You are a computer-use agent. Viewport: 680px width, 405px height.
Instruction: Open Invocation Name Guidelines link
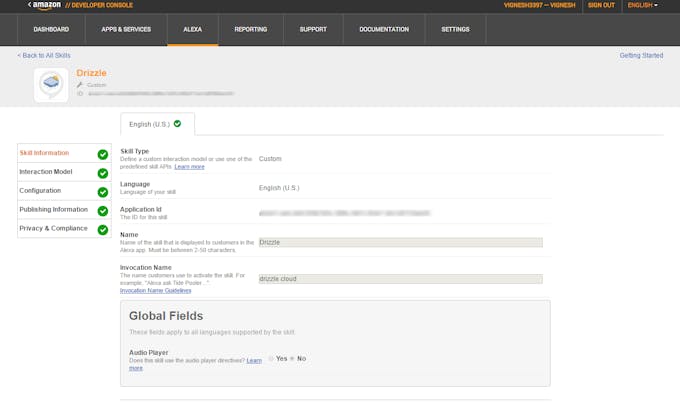point(155,291)
